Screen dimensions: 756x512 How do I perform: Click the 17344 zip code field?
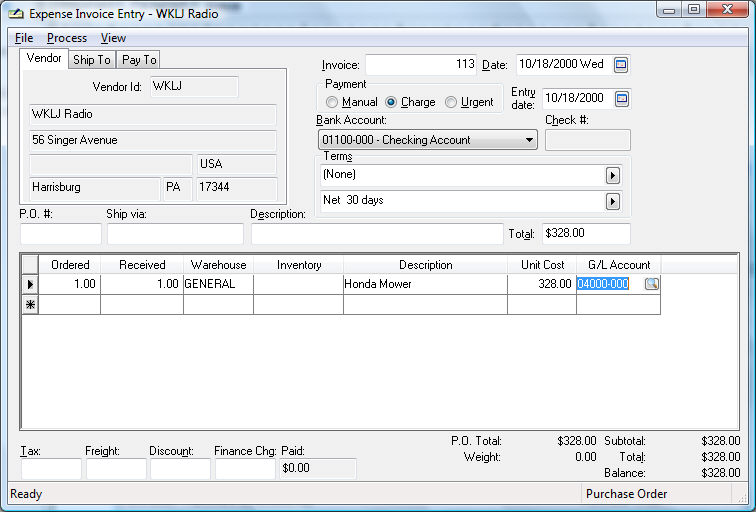click(237, 188)
